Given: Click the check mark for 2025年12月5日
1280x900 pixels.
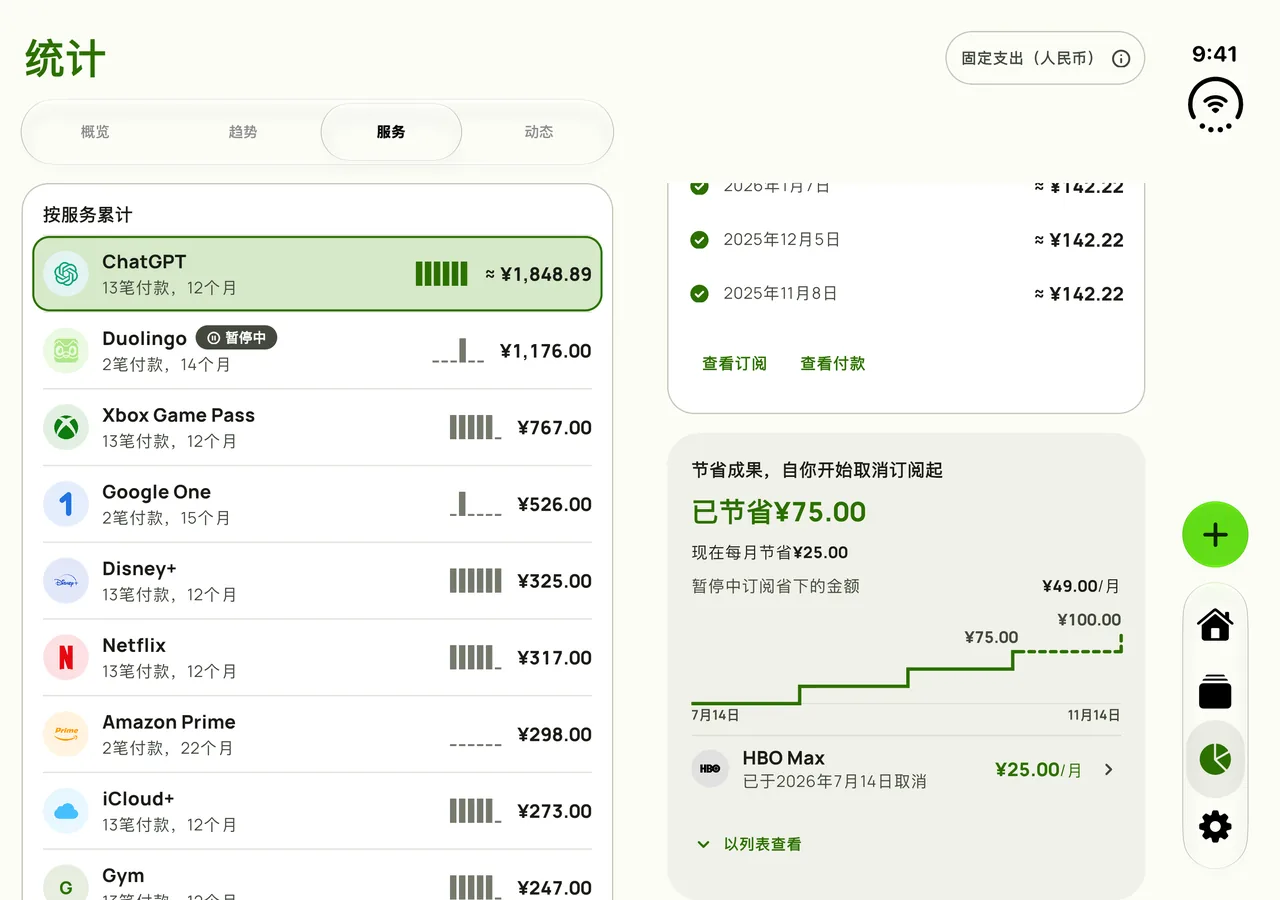Looking at the screenshot, I should [700, 240].
